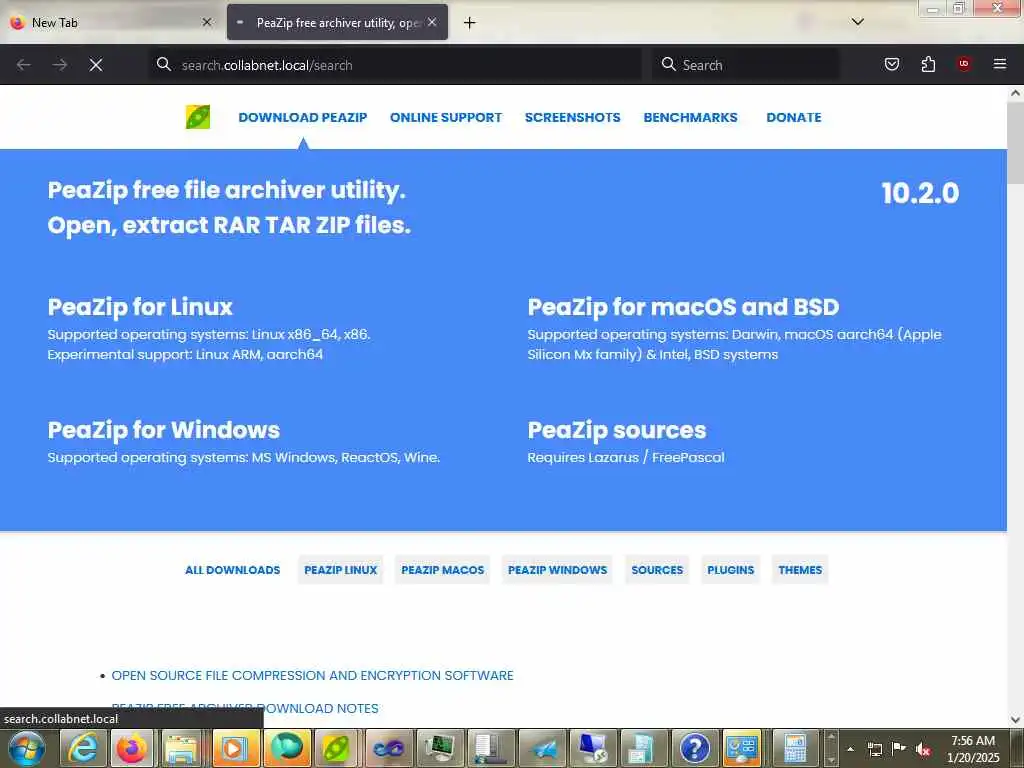Open the Help question mark taskbar icon

coord(694,748)
